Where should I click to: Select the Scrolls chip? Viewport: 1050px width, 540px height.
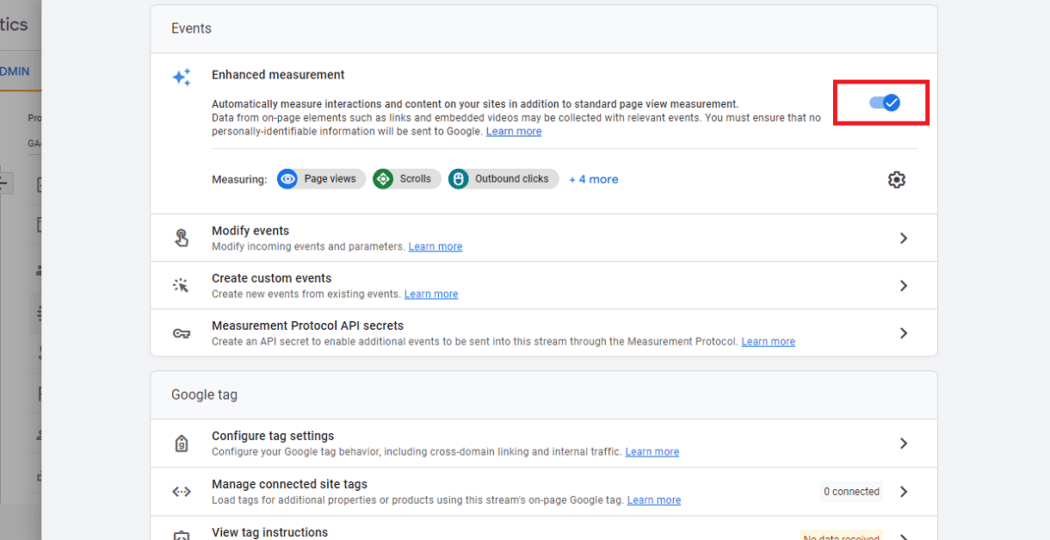click(x=407, y=179)
